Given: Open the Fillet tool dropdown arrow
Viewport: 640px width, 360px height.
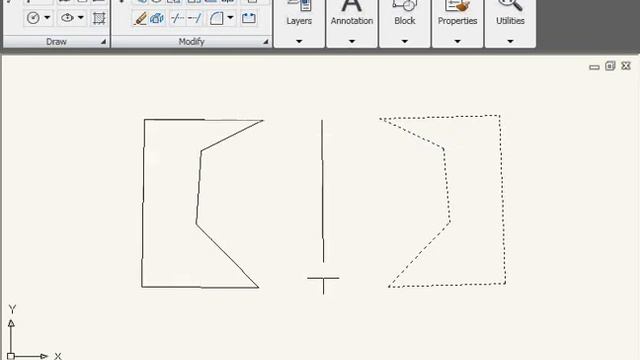Looking at the screenshot, I should coord(230,18).
